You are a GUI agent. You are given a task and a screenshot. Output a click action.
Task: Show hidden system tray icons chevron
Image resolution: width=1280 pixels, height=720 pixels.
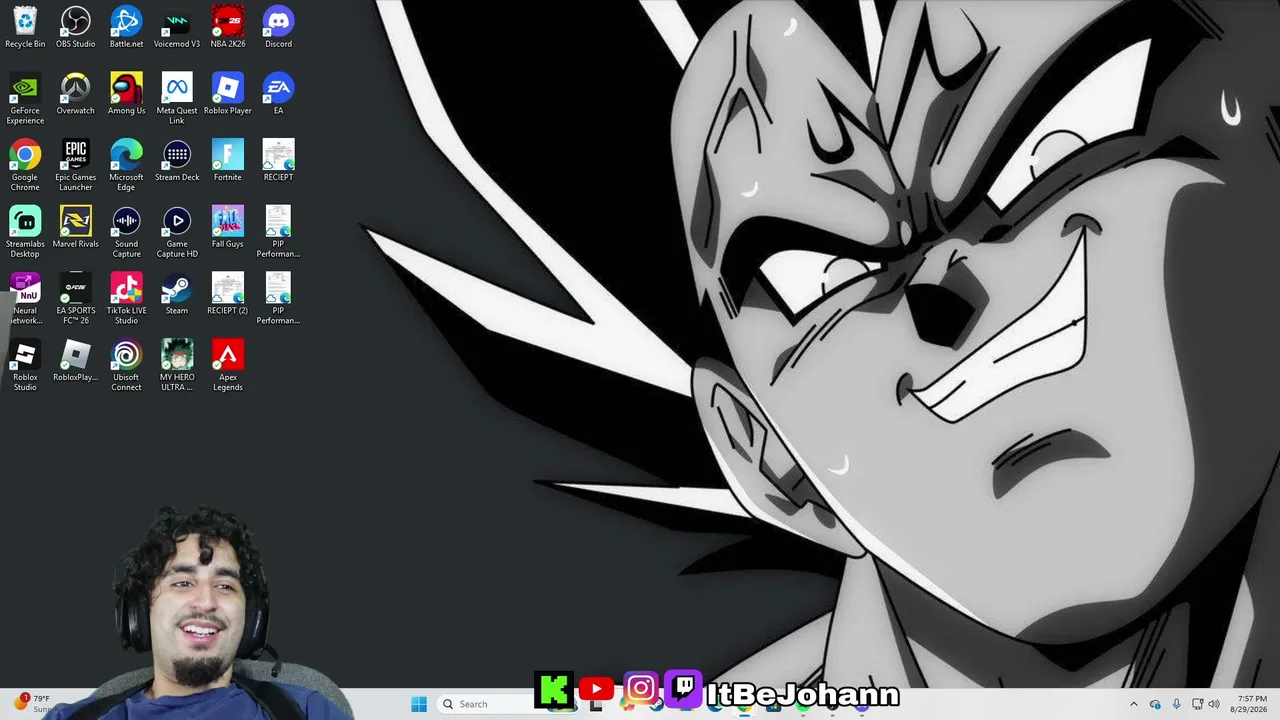1133,704
